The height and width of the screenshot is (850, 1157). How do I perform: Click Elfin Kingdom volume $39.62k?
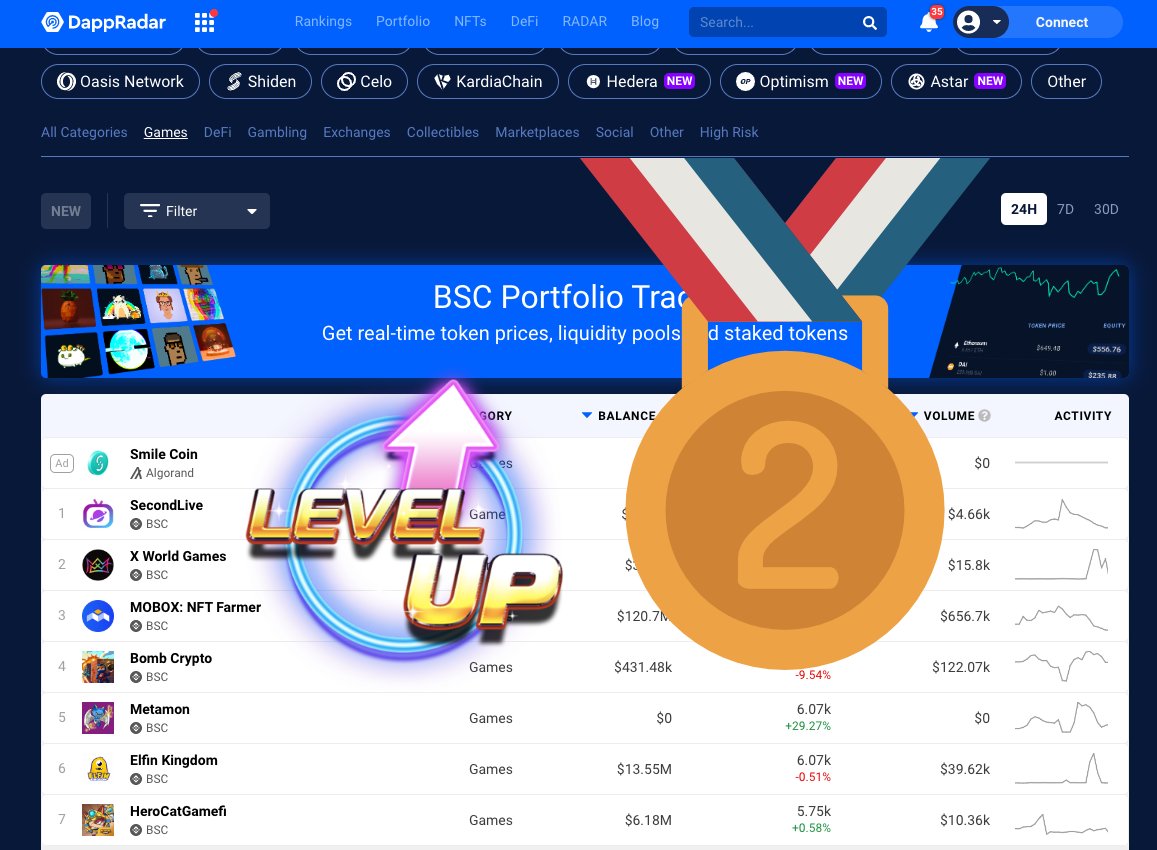(x=964, y=769)
